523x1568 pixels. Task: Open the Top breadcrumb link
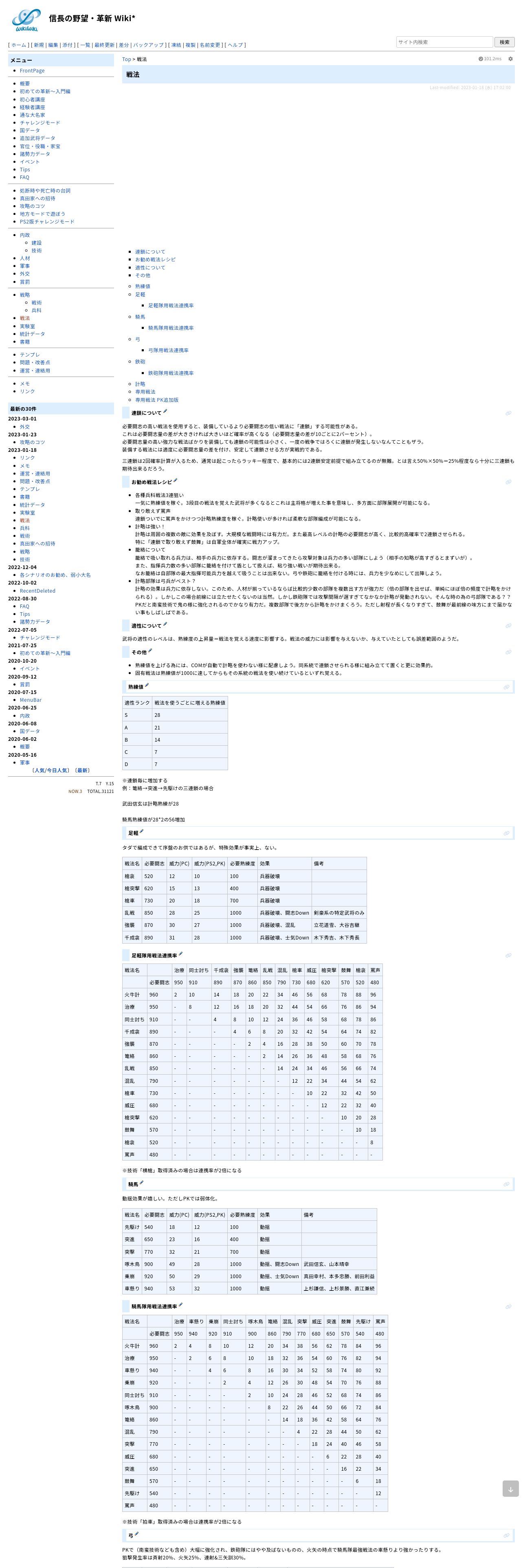(x=127, y=59)
